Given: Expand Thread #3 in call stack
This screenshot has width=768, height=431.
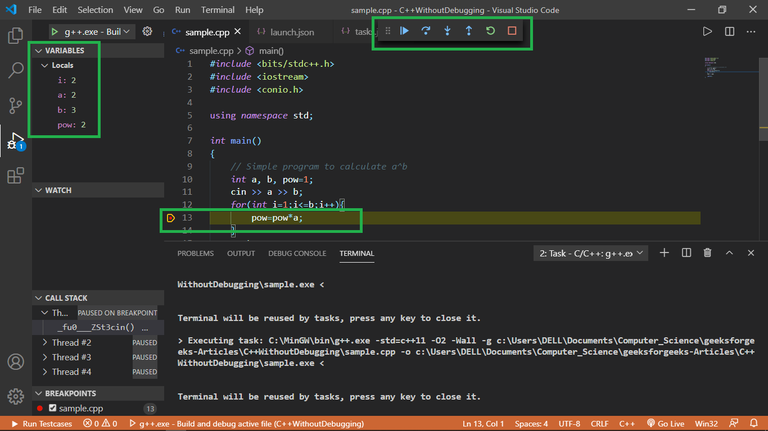Looking at the screenshot, I should [x=45, y=357].
